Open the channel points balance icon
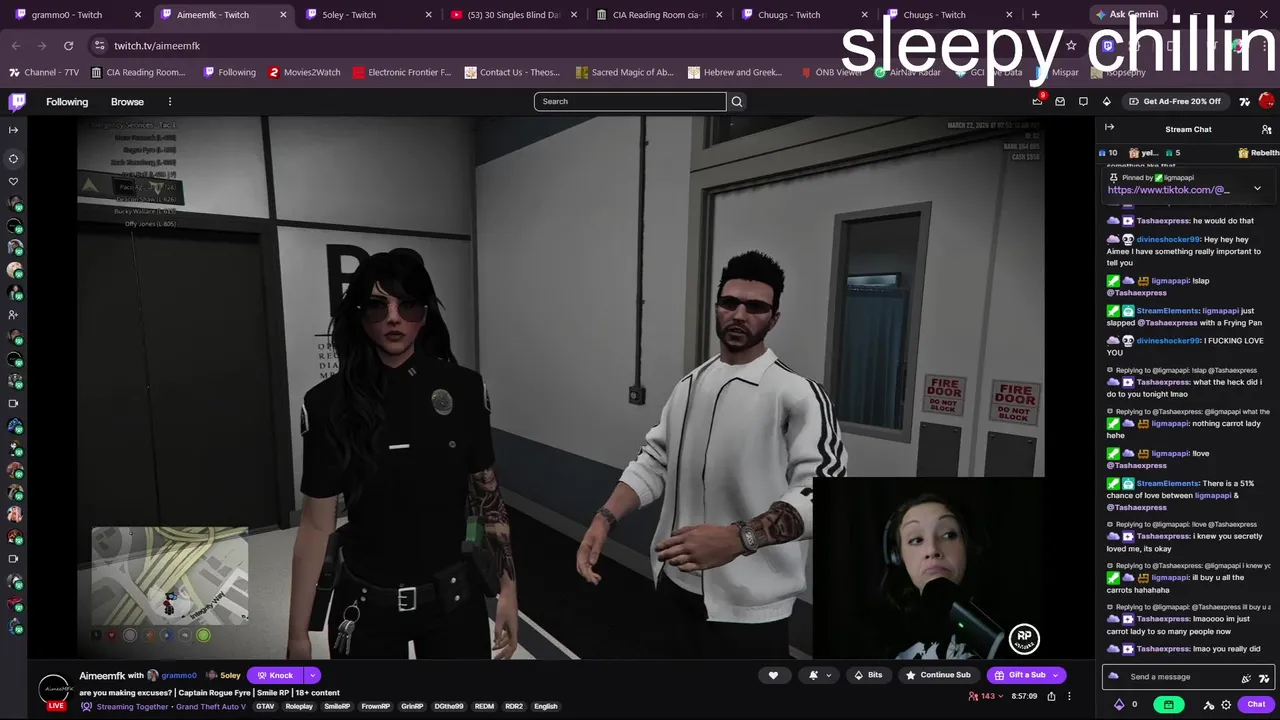 tap(1119, 704)
